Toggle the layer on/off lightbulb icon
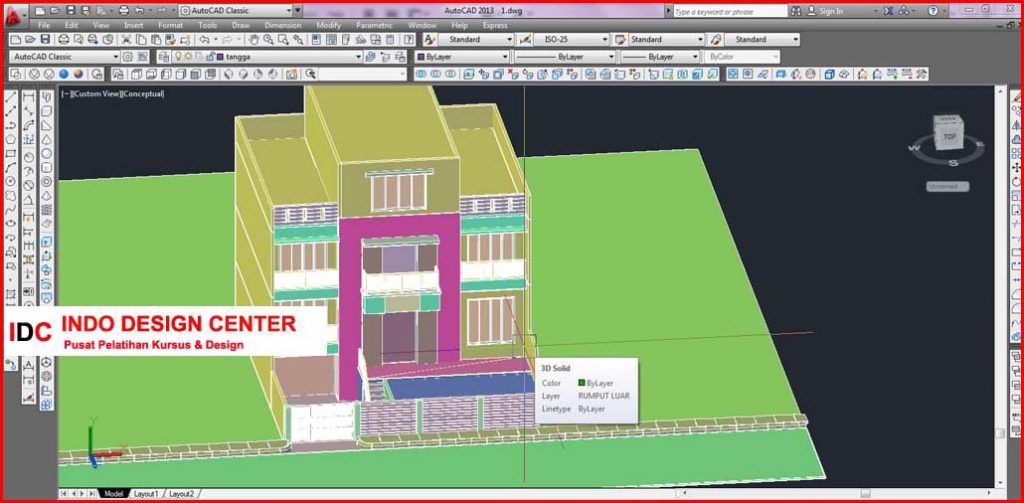 pyautogui.click(x=178, y=57)
